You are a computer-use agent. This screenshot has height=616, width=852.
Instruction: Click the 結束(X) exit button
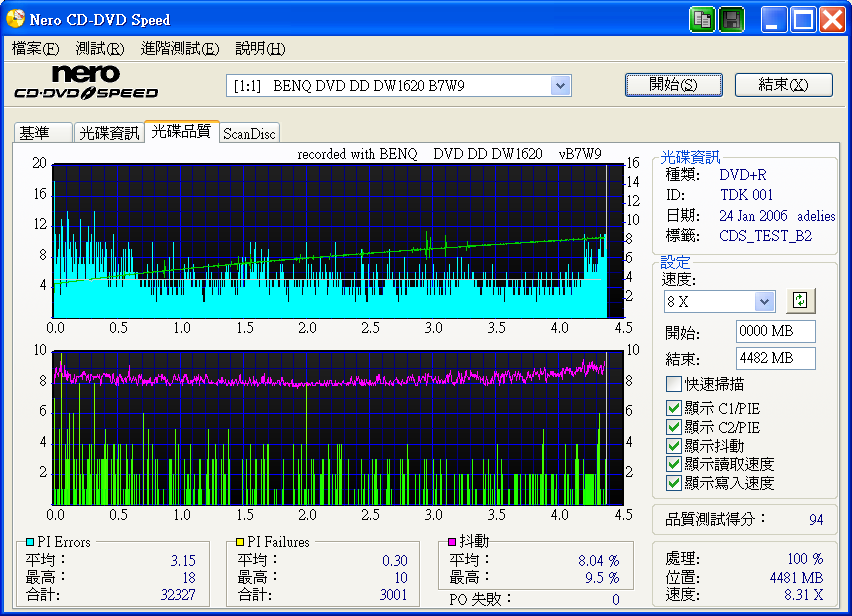[784, 85]
